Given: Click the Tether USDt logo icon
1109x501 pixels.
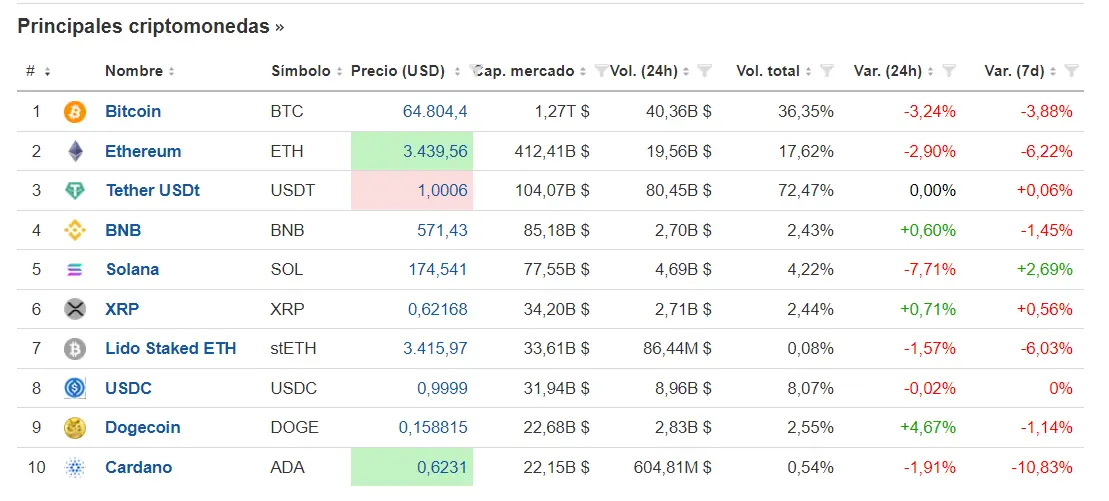Looking at the screenshot, I should [74, 190].
